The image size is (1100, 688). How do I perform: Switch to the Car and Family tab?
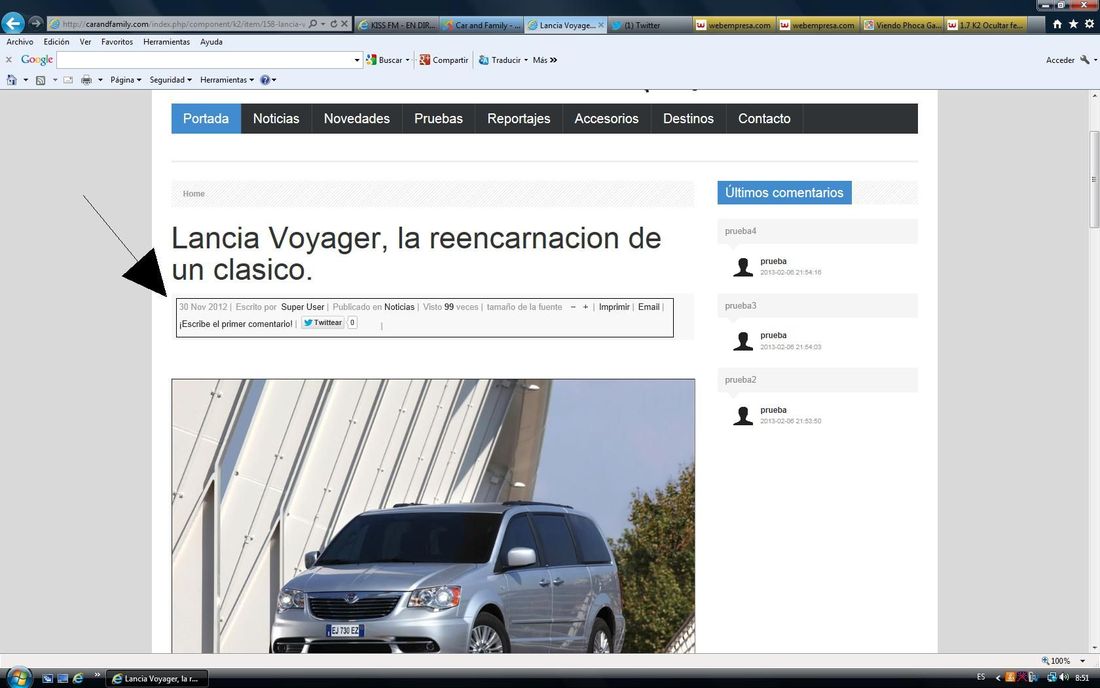point(481,25)
